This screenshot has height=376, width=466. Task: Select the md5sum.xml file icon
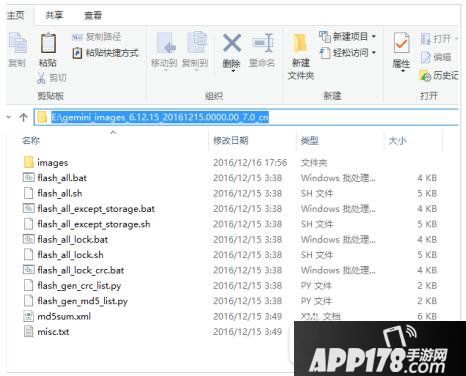tap(29, 316)
